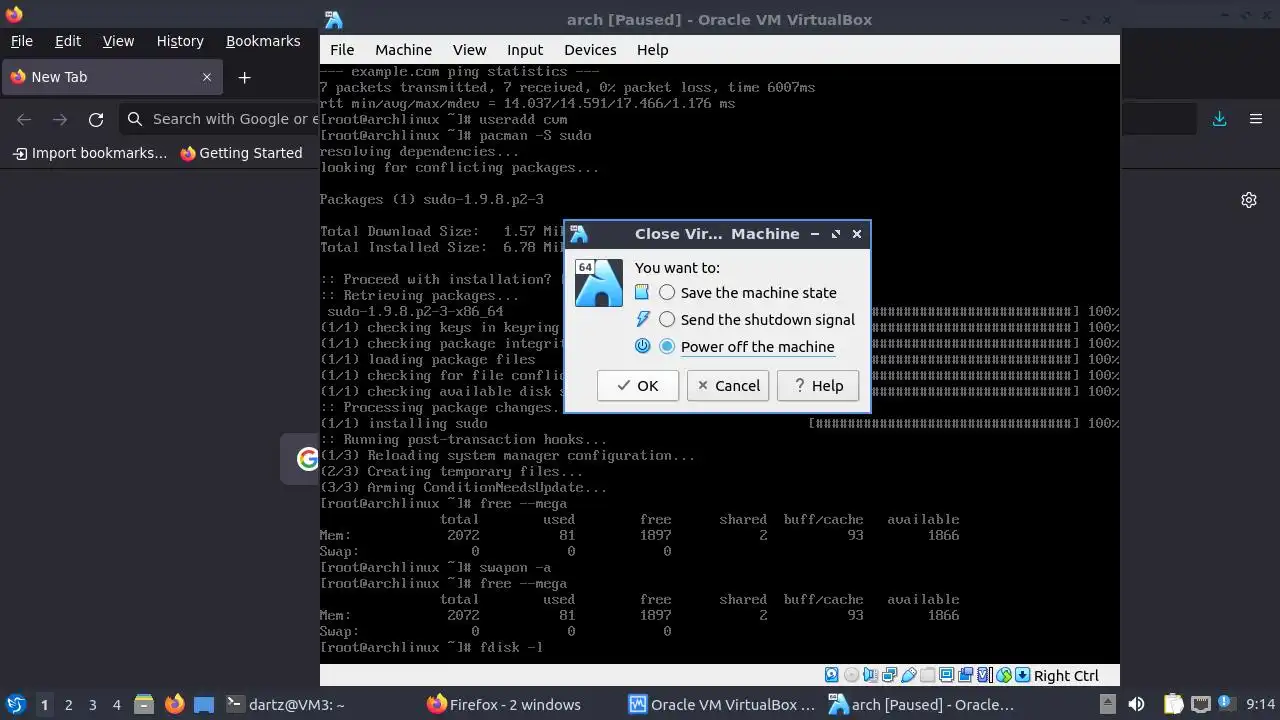Click recording indicator in VM status bar
The height and width of the screenshot is (720, 1280).
tap(966, 676)
